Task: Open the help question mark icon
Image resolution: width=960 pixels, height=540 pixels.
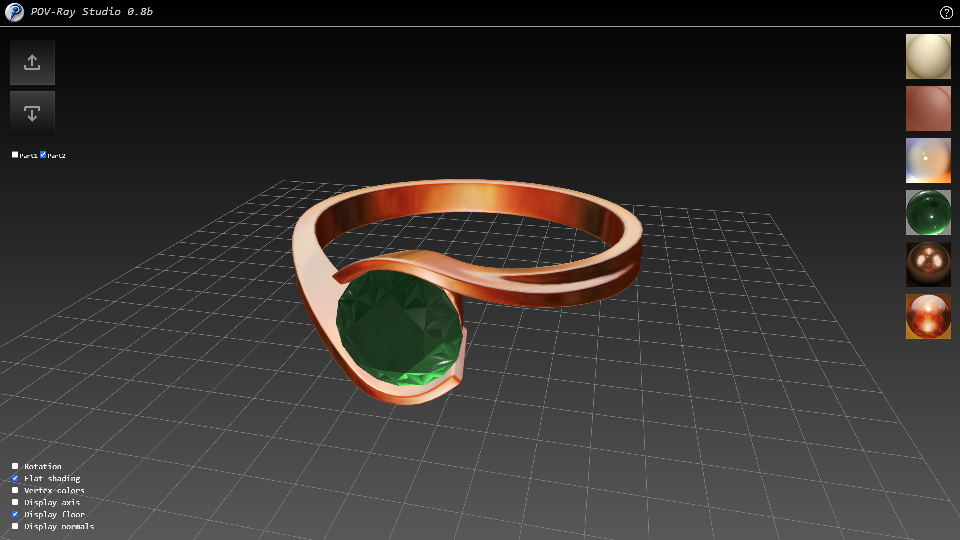Action: point(946,13)
